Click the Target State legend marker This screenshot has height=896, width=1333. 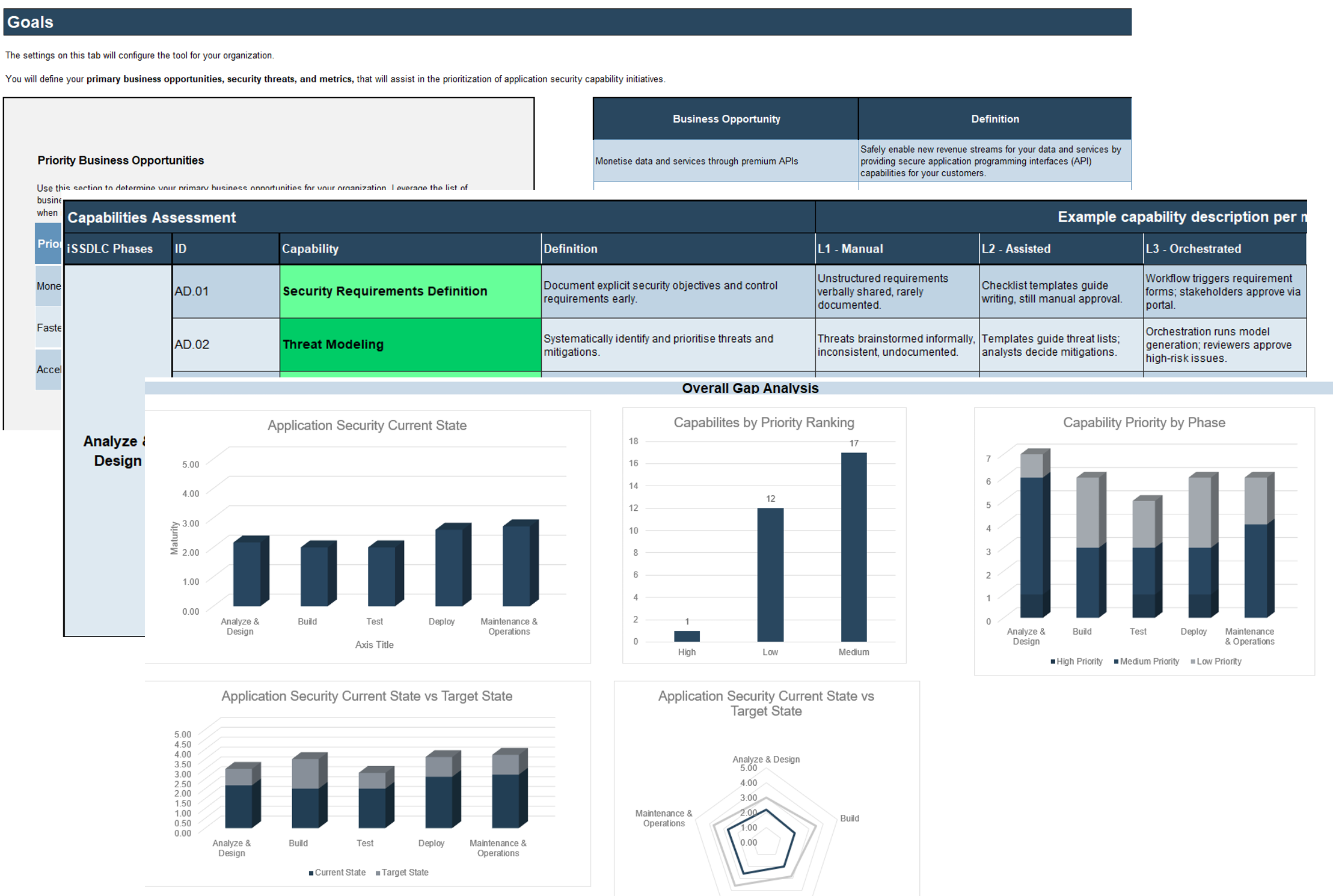(x=378, y=872)
